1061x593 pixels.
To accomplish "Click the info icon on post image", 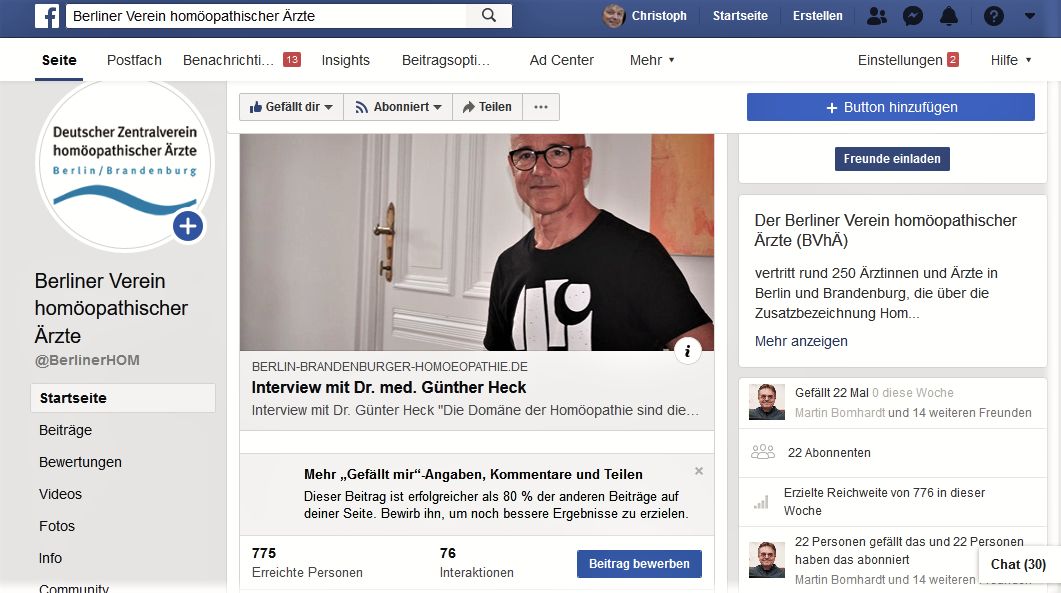I will tap(687, 351).
